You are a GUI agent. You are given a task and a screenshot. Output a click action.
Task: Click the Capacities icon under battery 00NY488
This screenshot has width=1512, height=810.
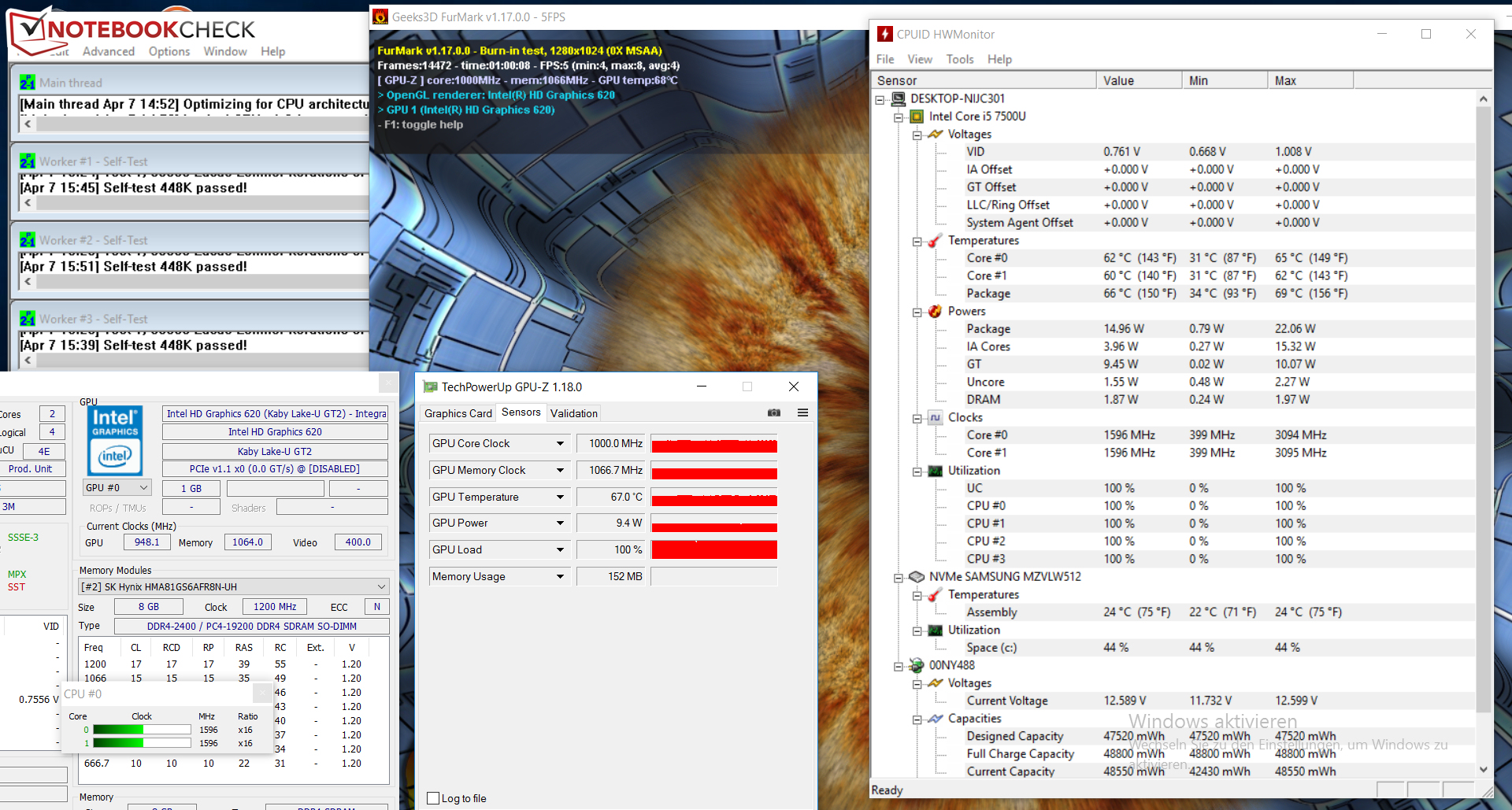tap(936, 719)
